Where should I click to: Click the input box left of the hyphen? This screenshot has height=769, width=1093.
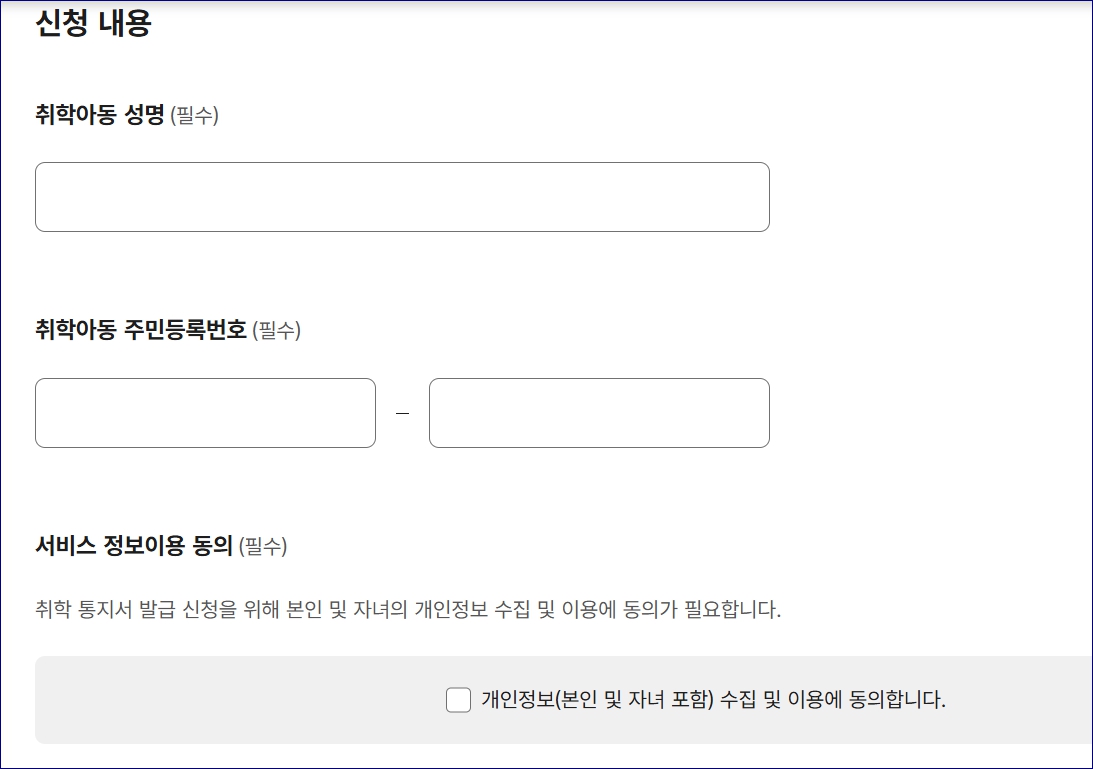(x=205, y=412)
